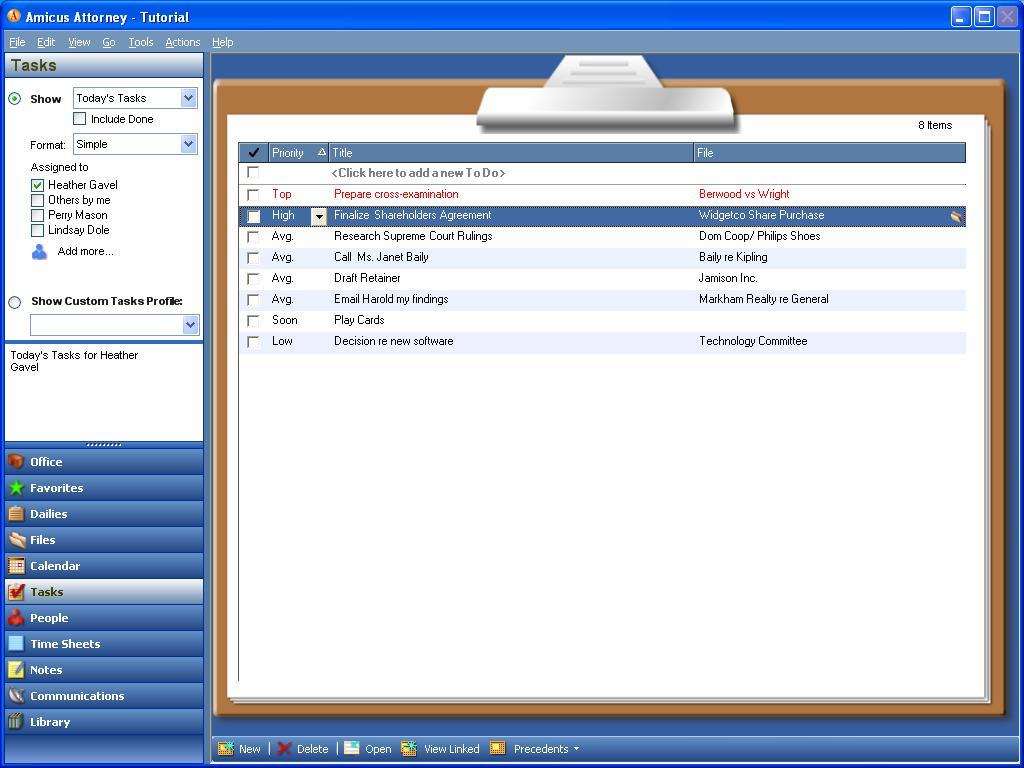Open the Help menu

point(222,42)
